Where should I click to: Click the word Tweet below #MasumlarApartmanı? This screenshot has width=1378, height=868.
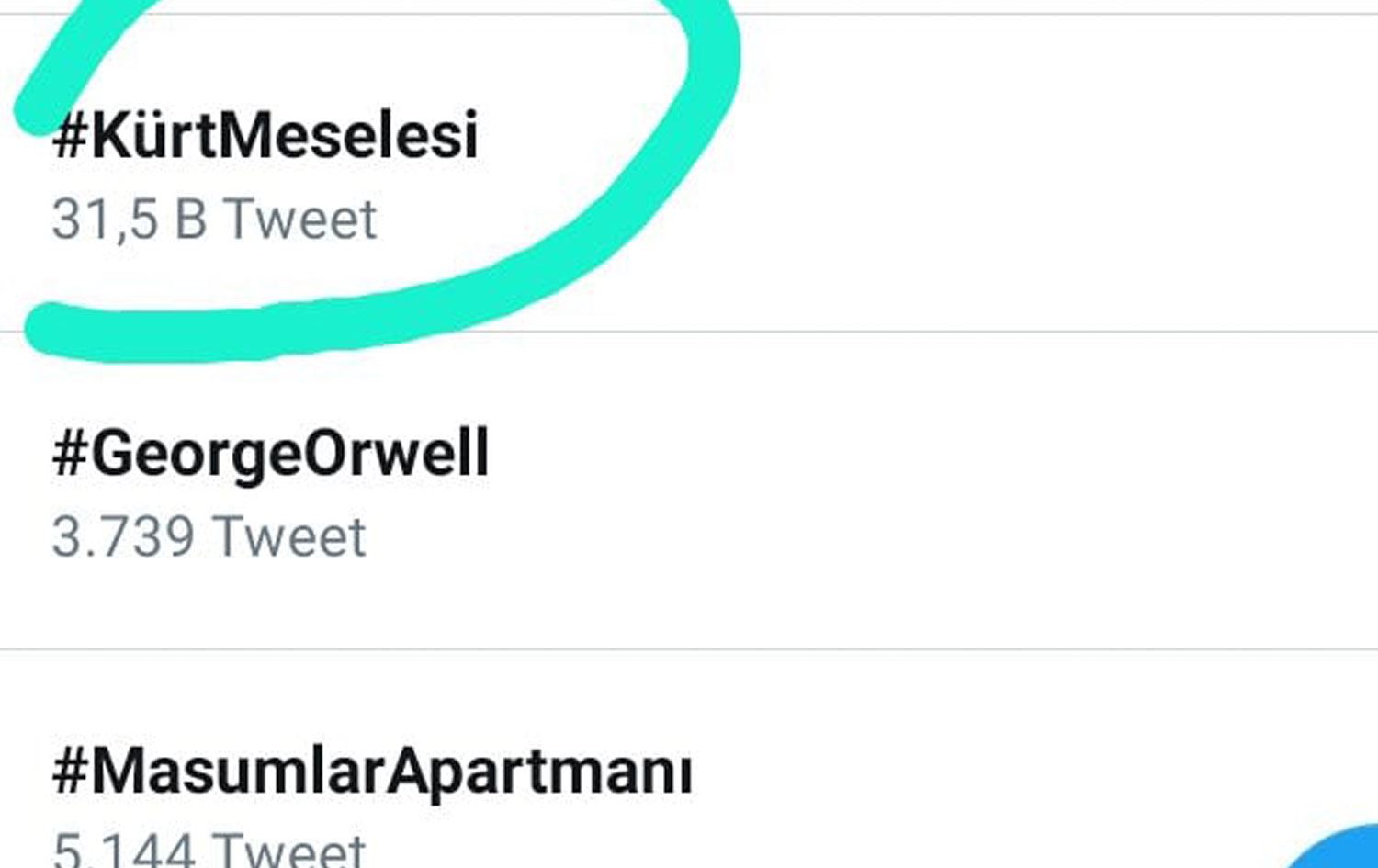[289, 850]
